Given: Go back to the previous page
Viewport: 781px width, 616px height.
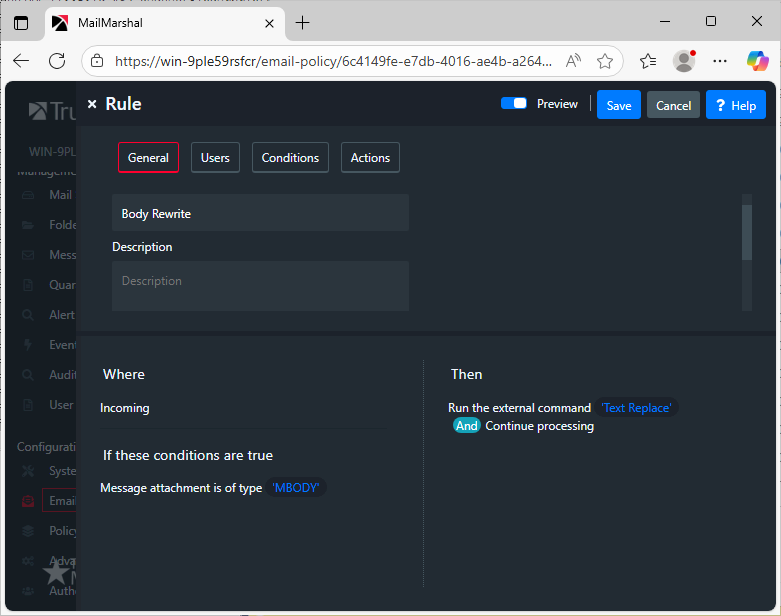Looking at the screenshot, I should point(21,61).
